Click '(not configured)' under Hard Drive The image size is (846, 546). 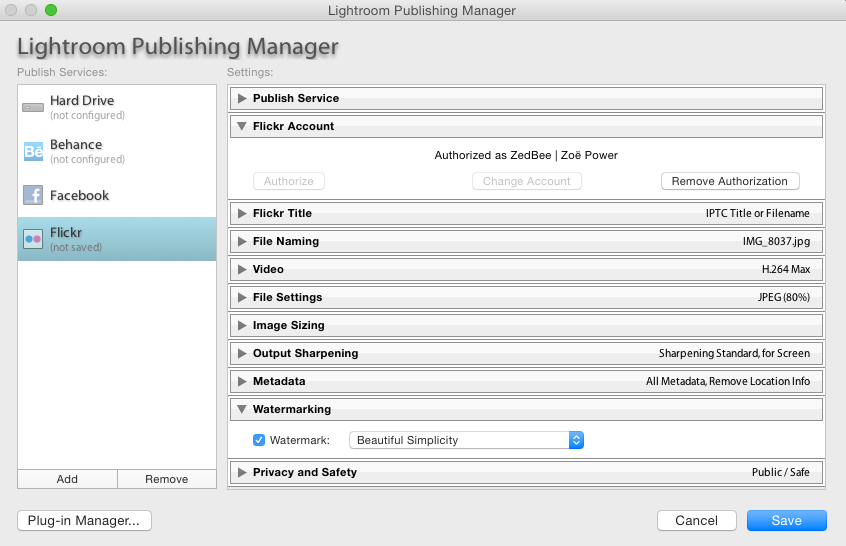pyautogui.click(x=87, y=115)
